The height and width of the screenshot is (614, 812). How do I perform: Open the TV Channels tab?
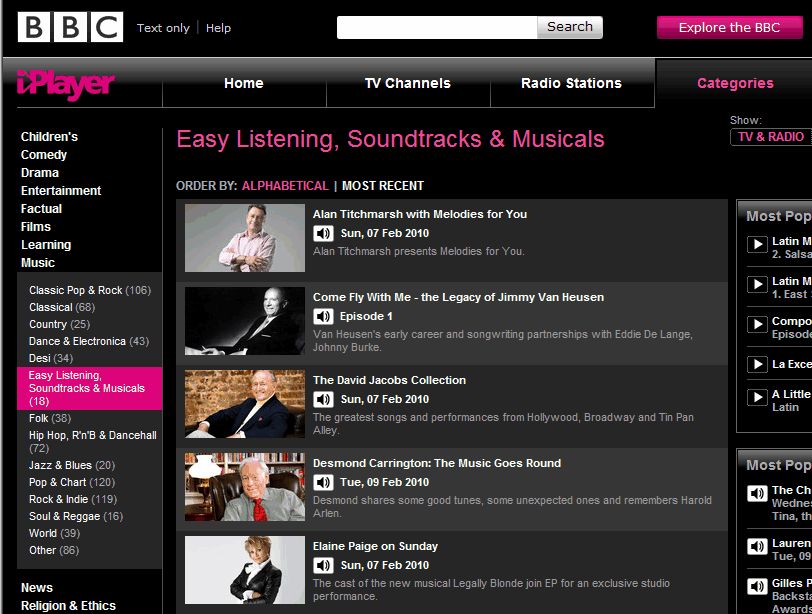pyautogui.click(x=408, y=83)
